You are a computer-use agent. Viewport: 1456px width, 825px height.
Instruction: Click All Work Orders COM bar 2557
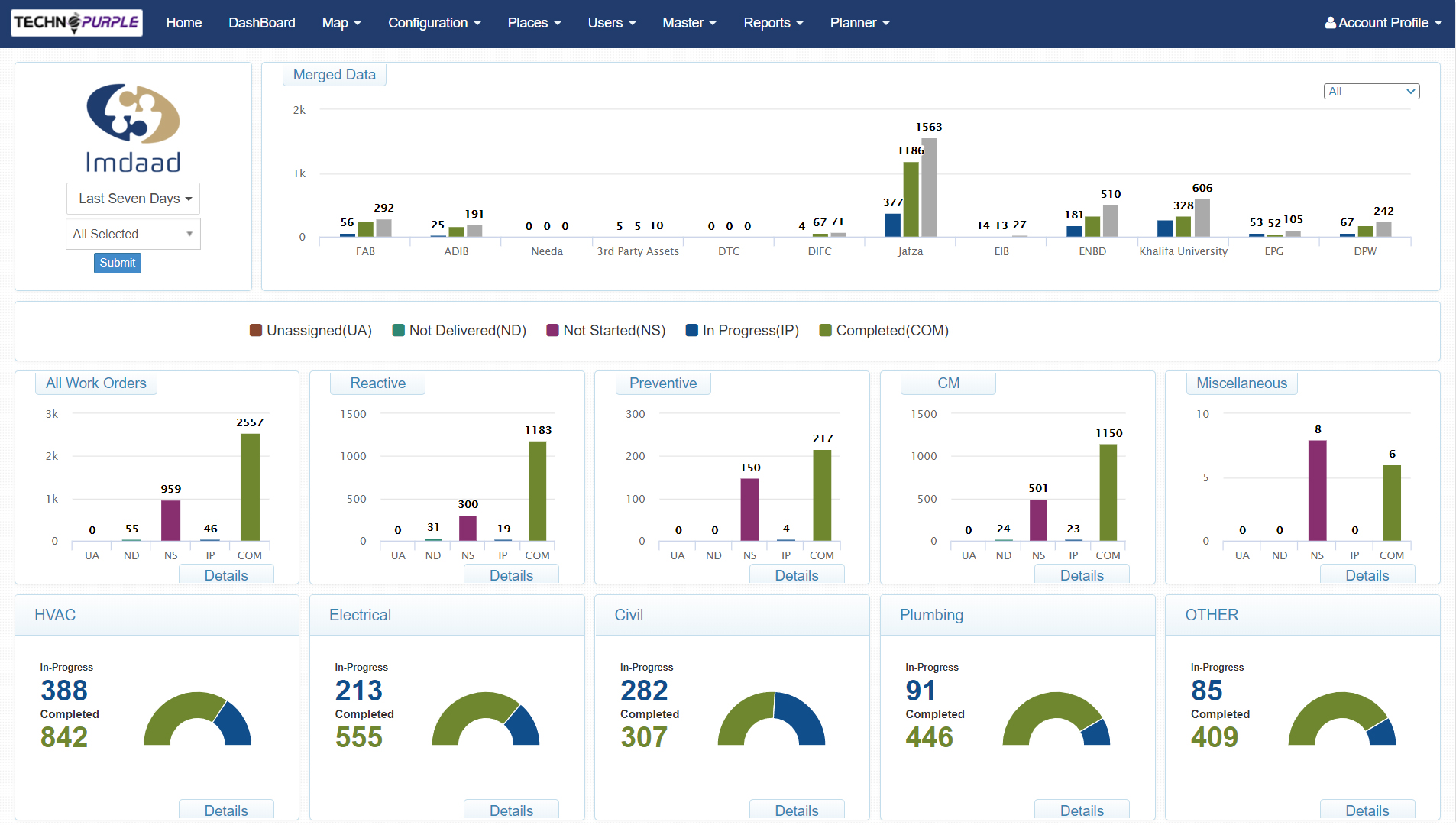click(250, 487)
